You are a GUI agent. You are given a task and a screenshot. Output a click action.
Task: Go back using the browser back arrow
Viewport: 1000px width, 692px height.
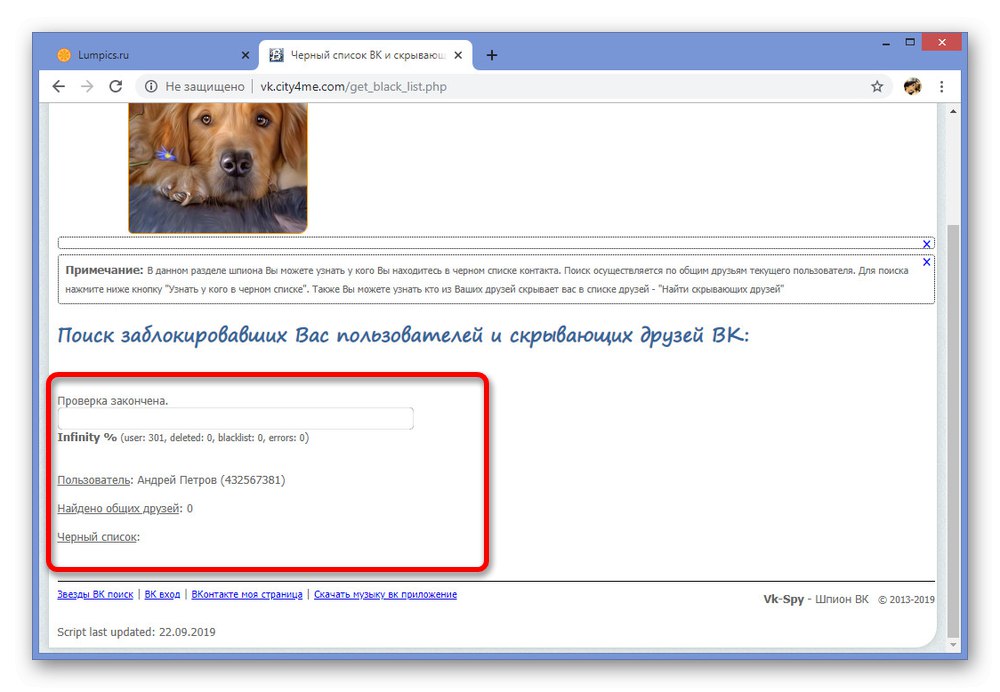(59, 86)
